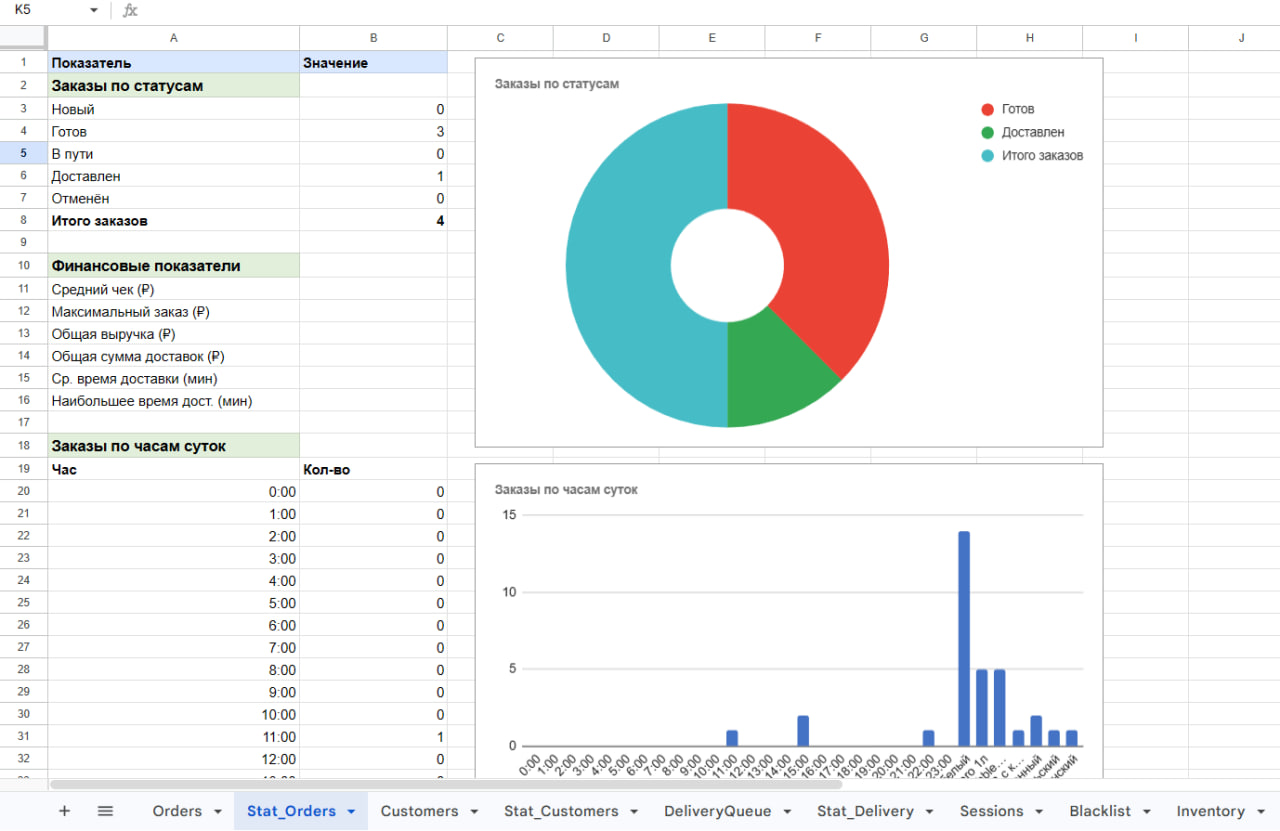This screenshot has width=1280, height=831.
Task: Select column B header
Action: [x=373, y=38]
